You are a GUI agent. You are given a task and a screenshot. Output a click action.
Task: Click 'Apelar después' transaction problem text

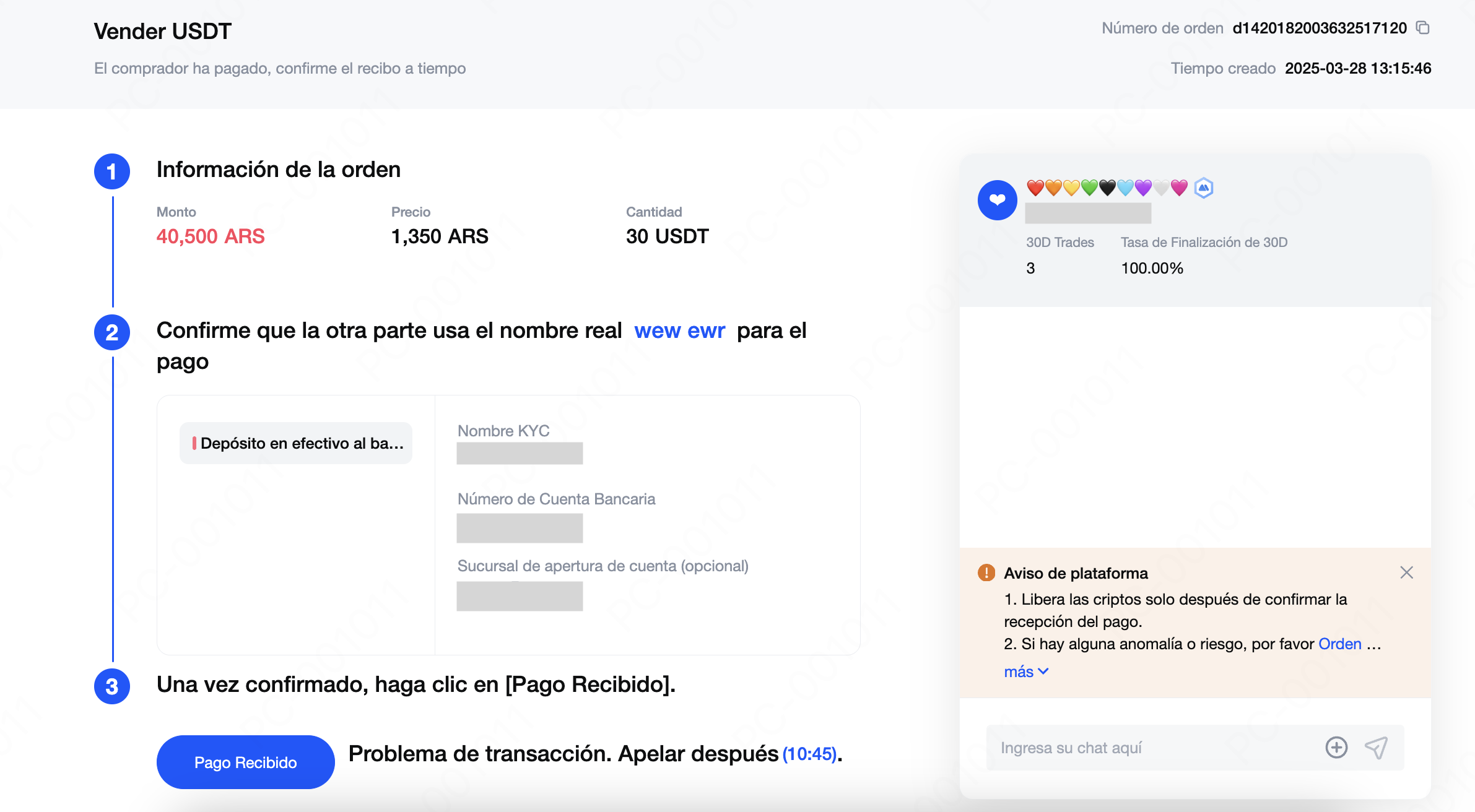pyautogui.click(x=698, y=753)
